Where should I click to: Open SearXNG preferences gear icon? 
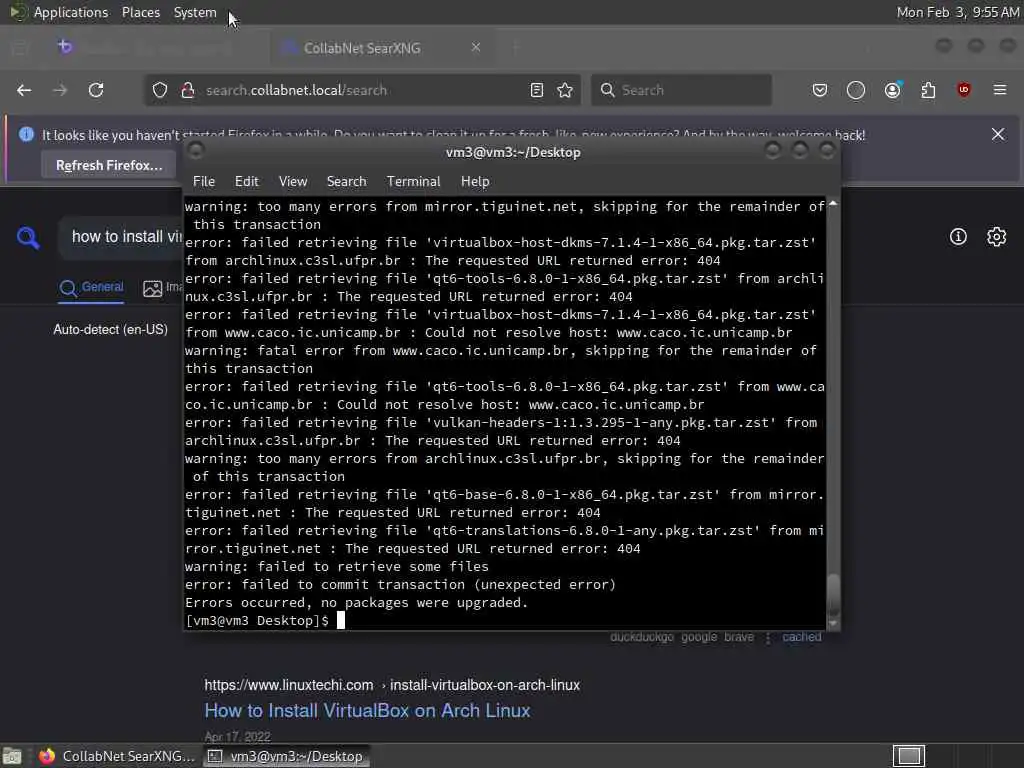(x=997, y=236)
